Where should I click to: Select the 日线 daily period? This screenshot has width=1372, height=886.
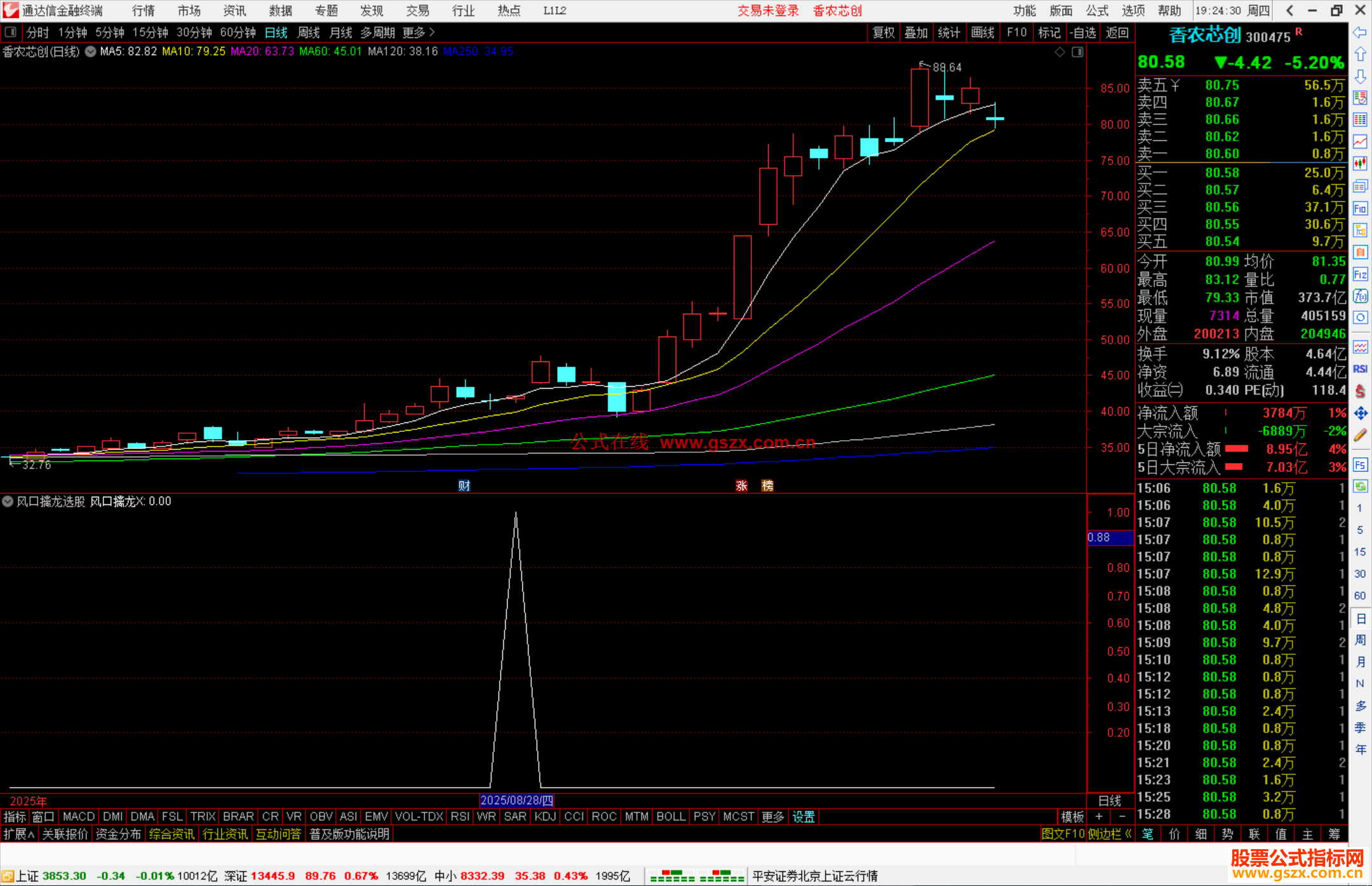pyautogui.click(x=276, y=32)
